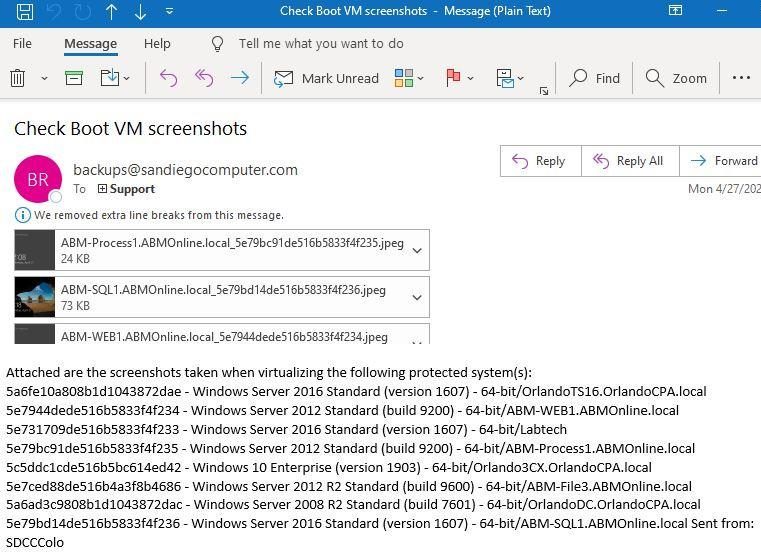Click ABM-SQL1 attachment thumbnail

[34, 297]
